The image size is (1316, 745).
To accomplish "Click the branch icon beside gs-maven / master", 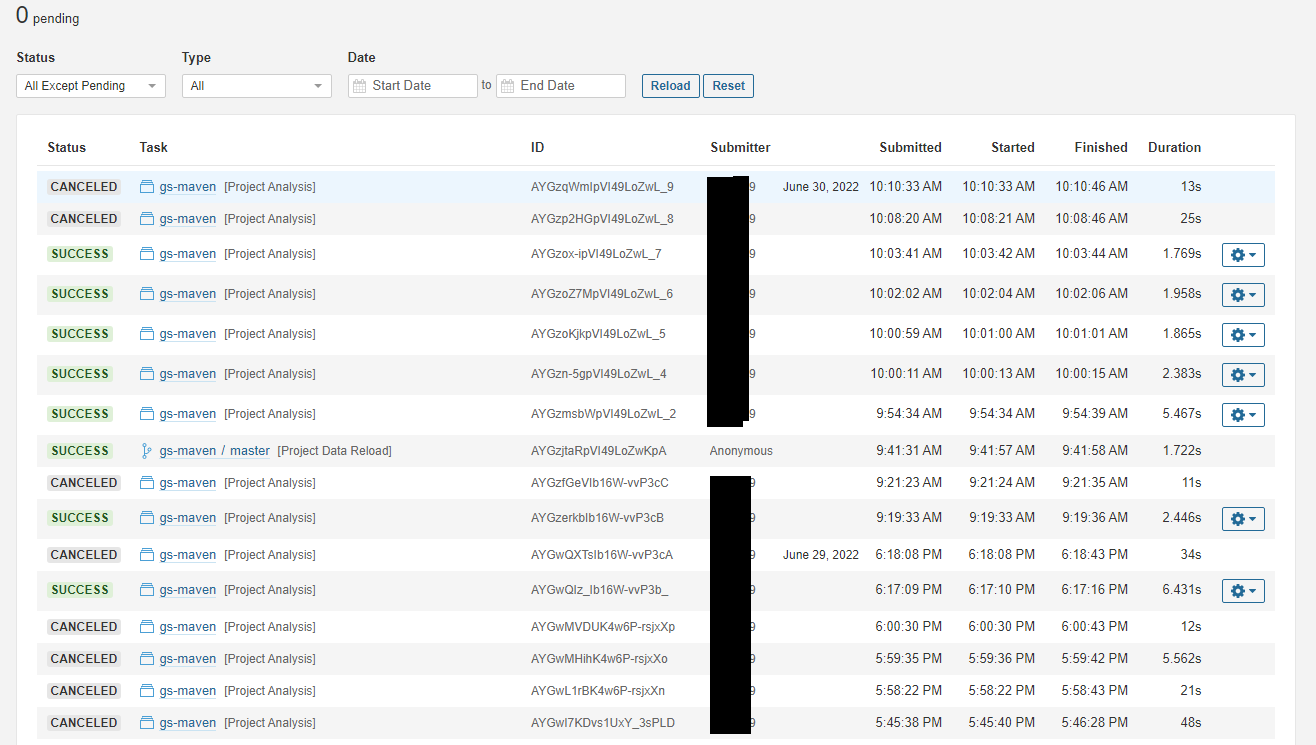I will (147, 451).
